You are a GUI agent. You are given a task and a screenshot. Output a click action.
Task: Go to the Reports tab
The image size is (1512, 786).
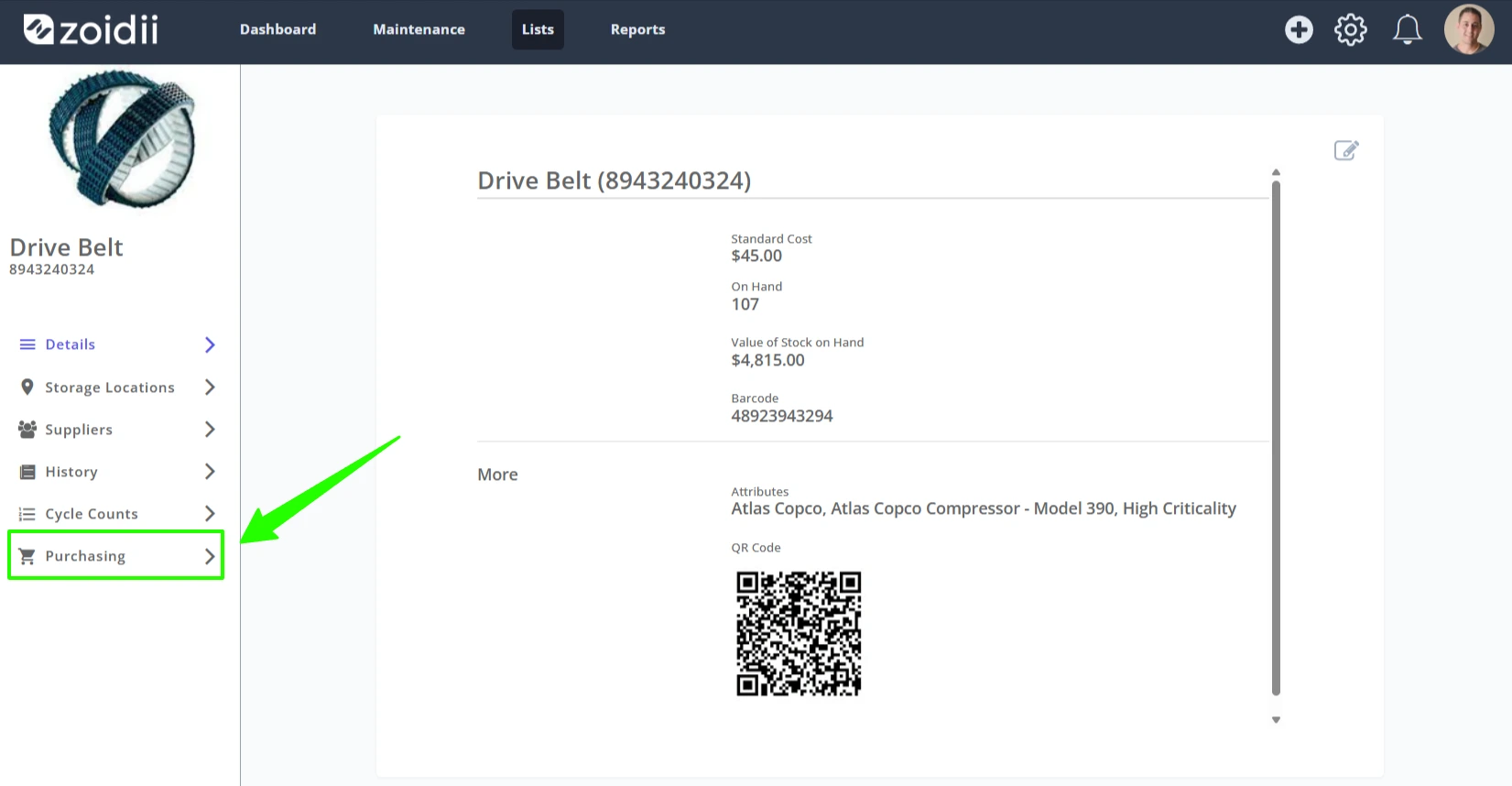tap(637, 29)
